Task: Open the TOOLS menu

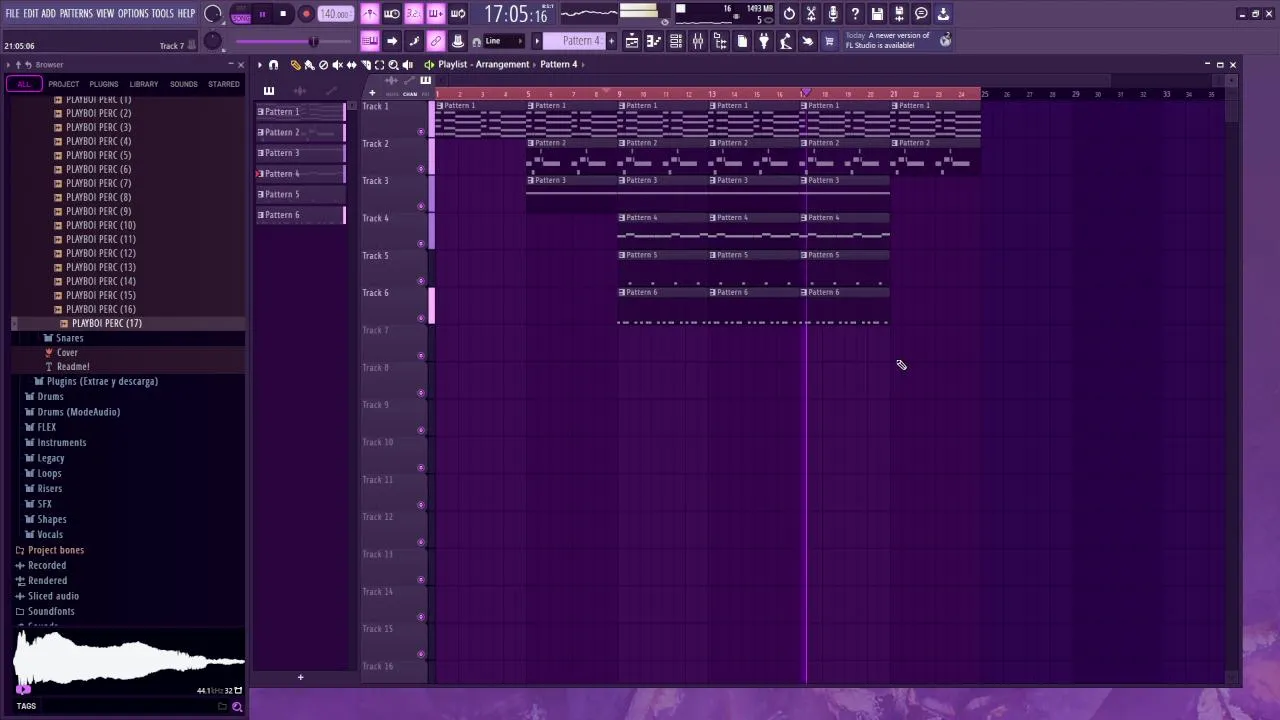Action: click(x=162, y=13)
